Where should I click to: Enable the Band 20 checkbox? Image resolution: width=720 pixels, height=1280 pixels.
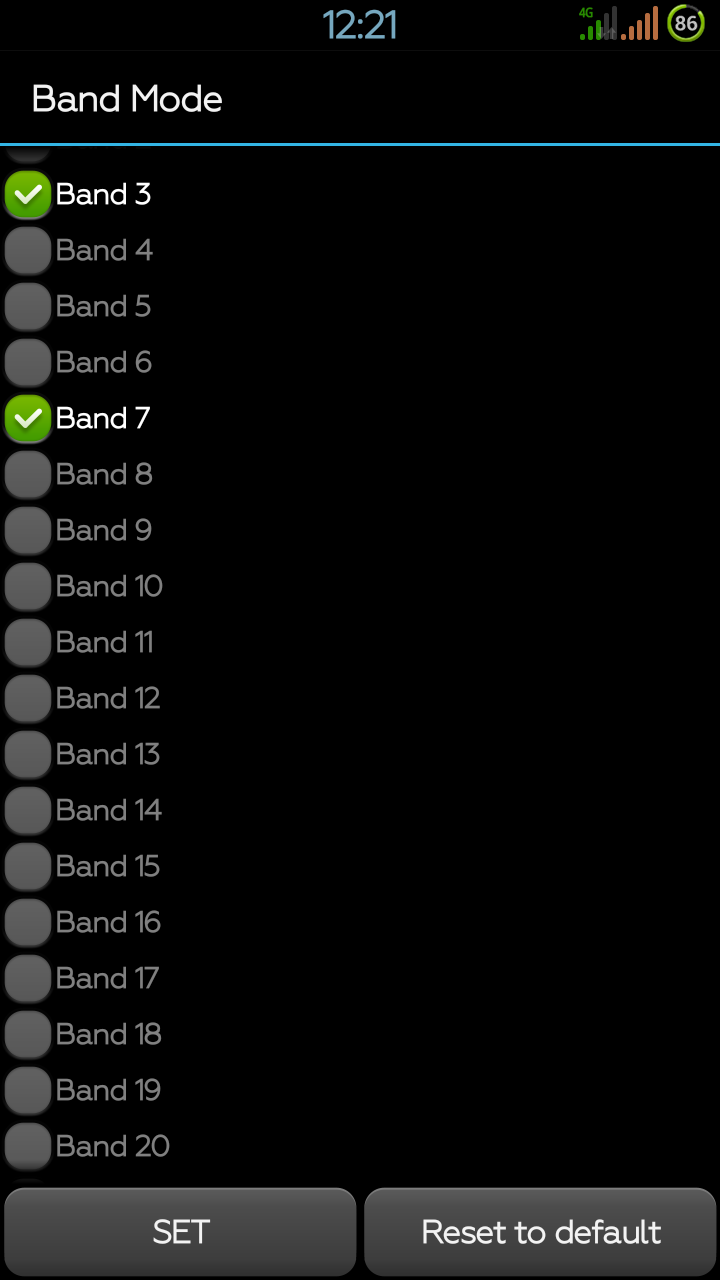28,1146
